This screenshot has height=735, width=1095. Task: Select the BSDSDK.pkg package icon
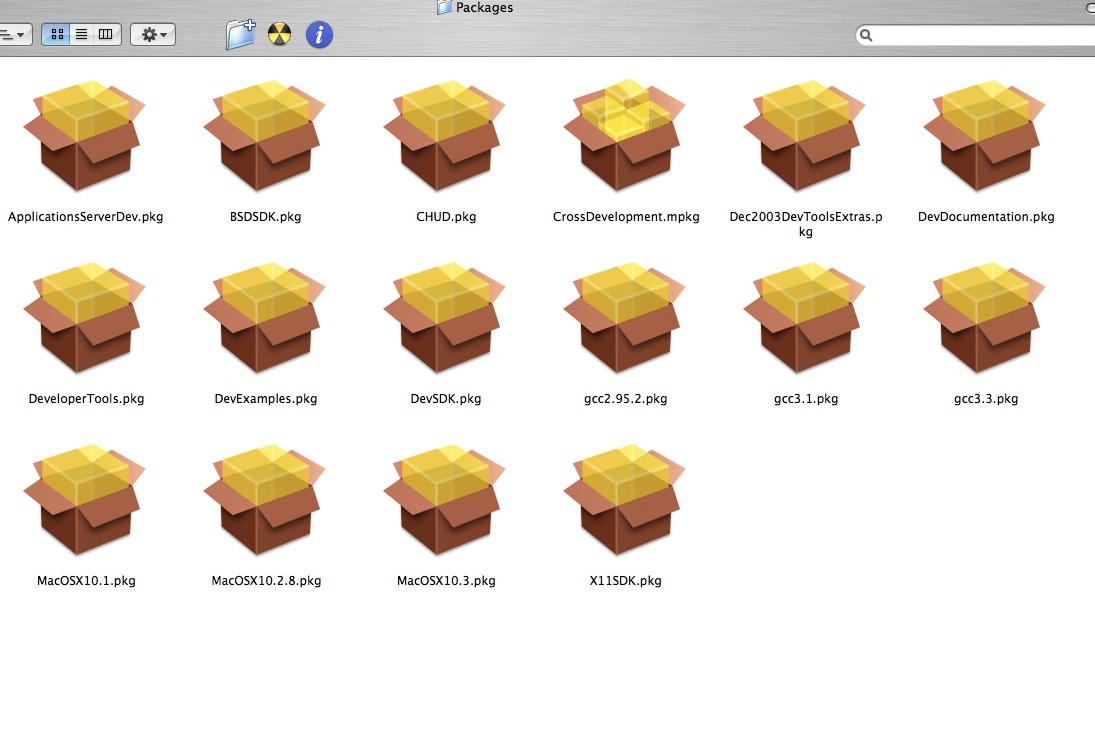point(265,136)
